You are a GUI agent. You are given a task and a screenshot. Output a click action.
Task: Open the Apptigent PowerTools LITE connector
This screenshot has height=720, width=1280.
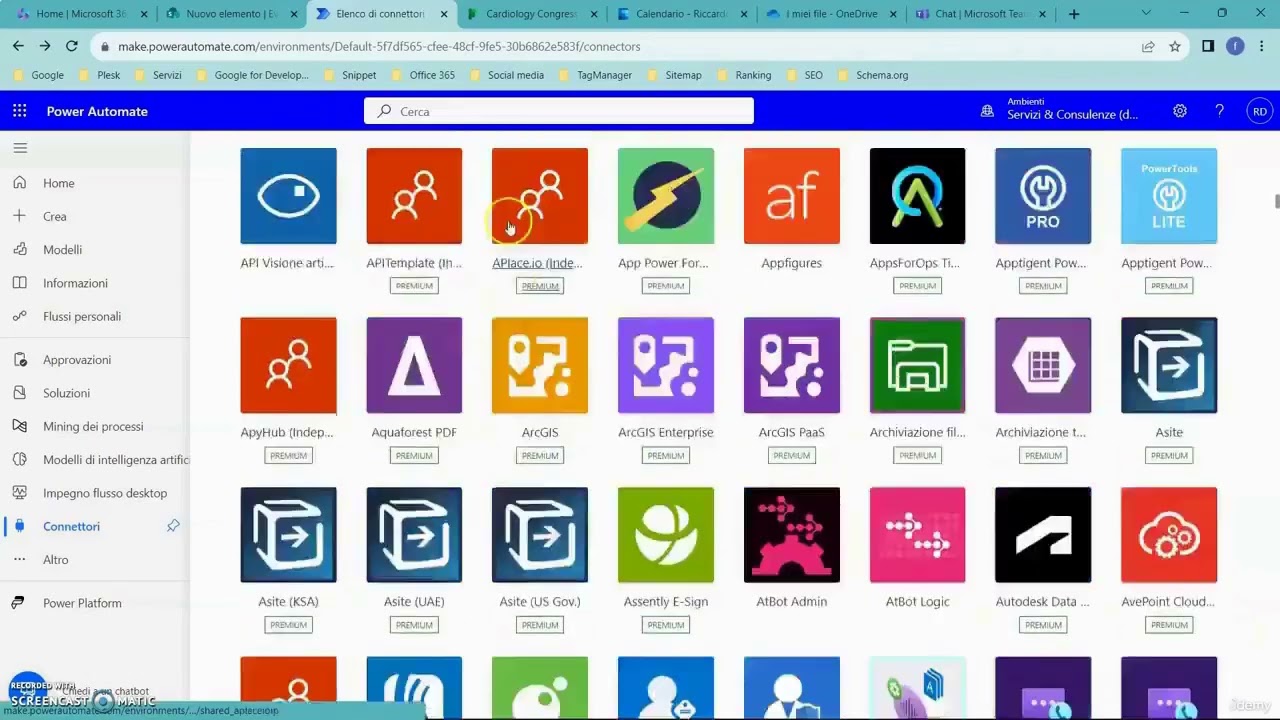[1169, 196]
